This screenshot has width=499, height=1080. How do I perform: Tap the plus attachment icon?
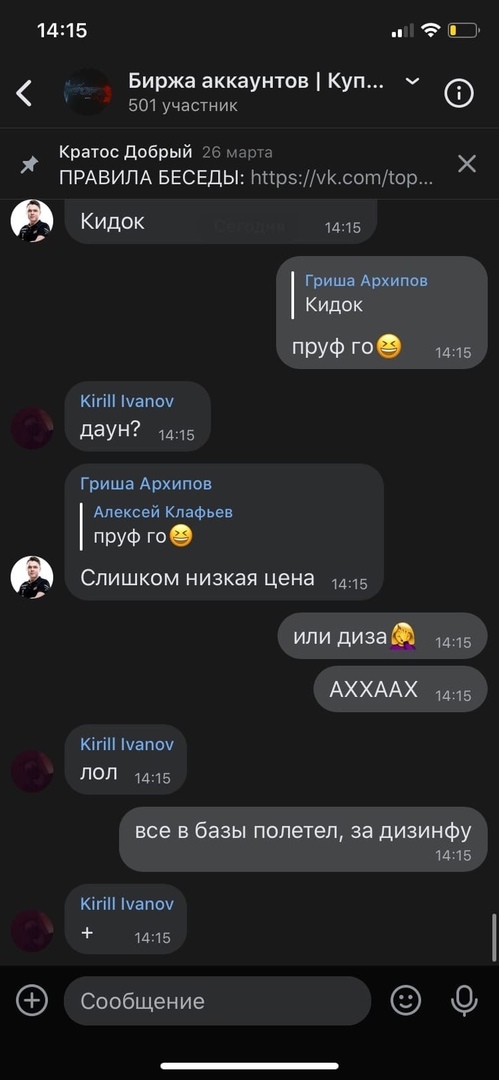(x=32, y=1000)
